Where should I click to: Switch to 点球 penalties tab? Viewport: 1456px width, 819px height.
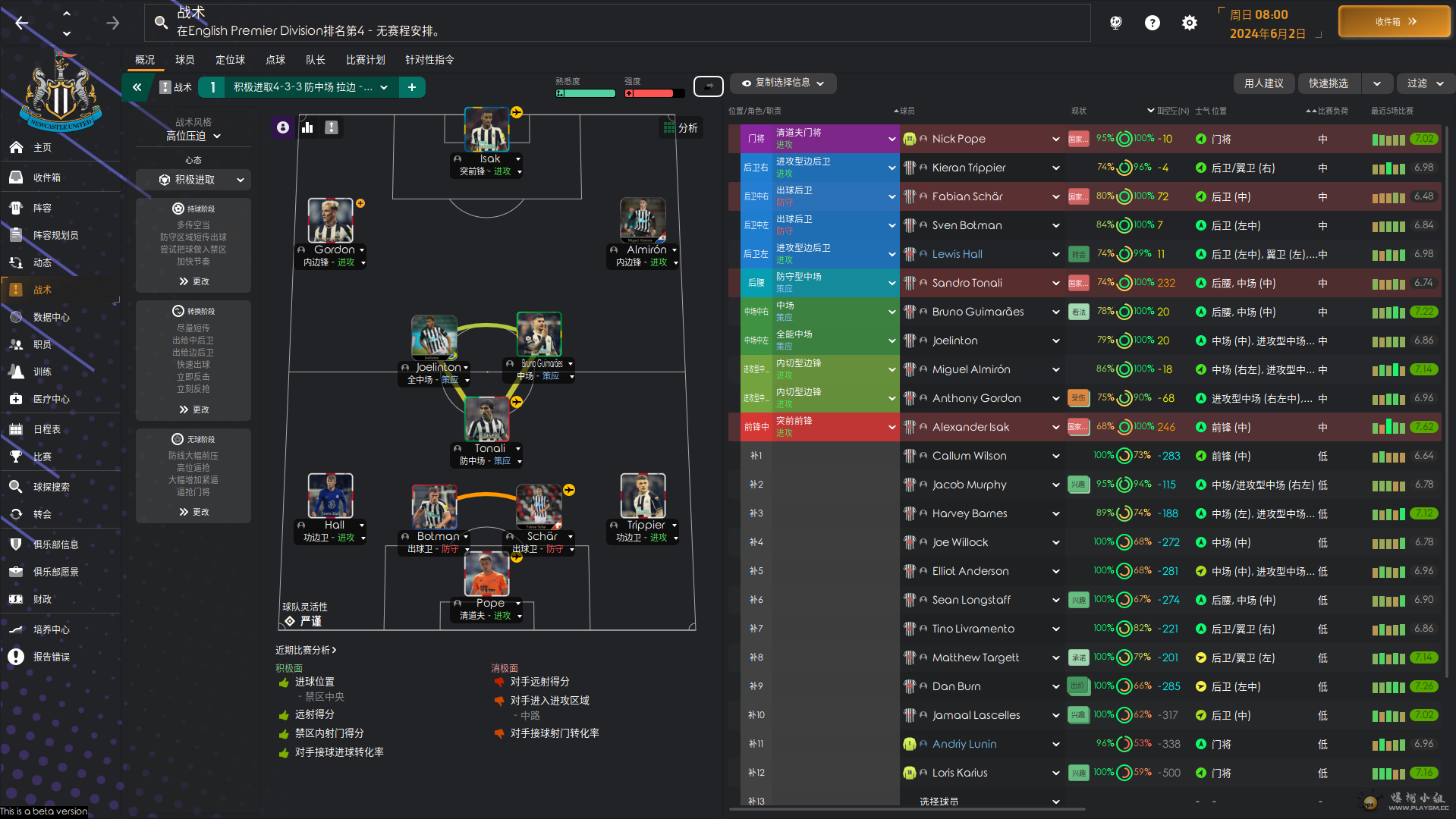coord(275,60)
